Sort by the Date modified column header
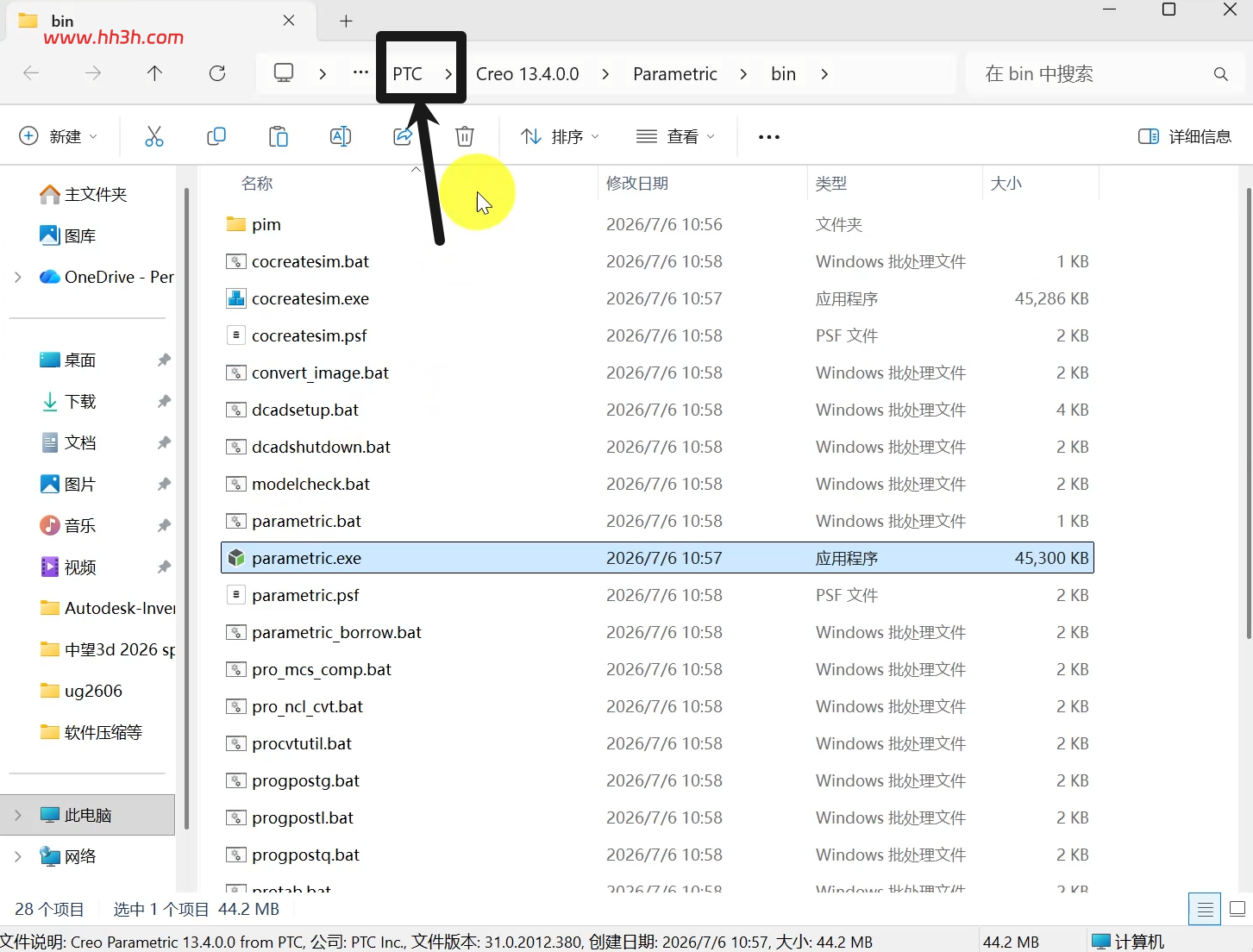Viewport: 1253px width, 952px height. pos(637,183)
